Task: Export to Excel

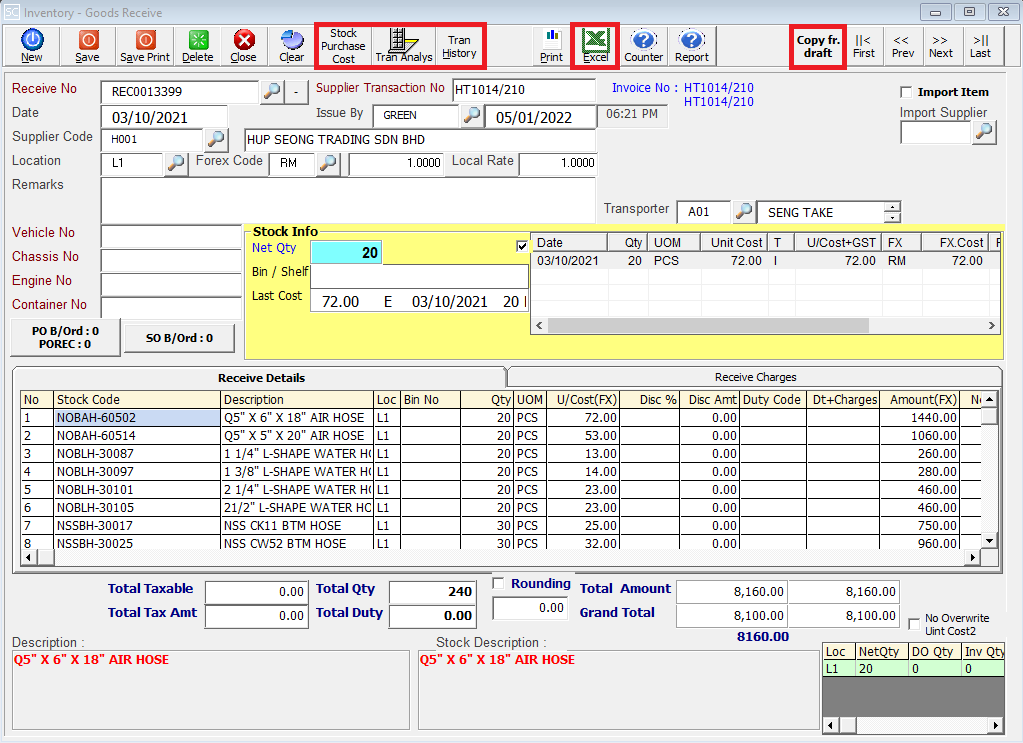Action: (x=595, y=46)
